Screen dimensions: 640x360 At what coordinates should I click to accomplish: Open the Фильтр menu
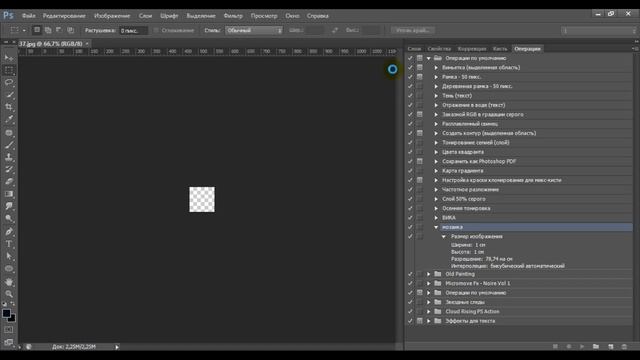[233, 16]
